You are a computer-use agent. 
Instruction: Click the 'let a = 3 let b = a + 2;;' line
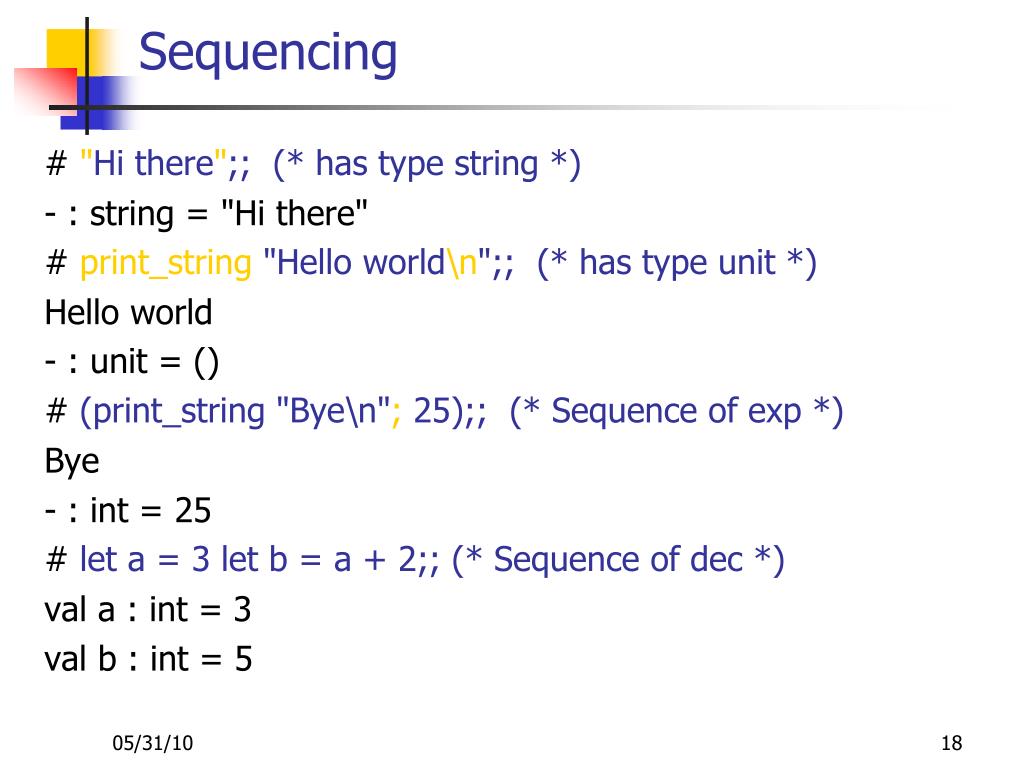(259, 560)
